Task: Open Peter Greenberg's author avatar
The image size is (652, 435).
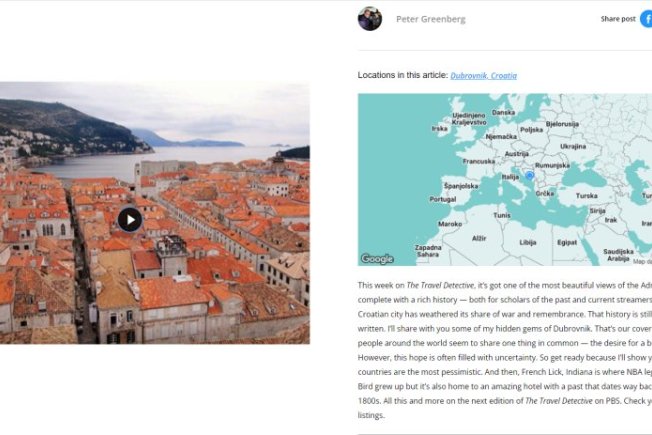Action: click(x=370, y=19)
